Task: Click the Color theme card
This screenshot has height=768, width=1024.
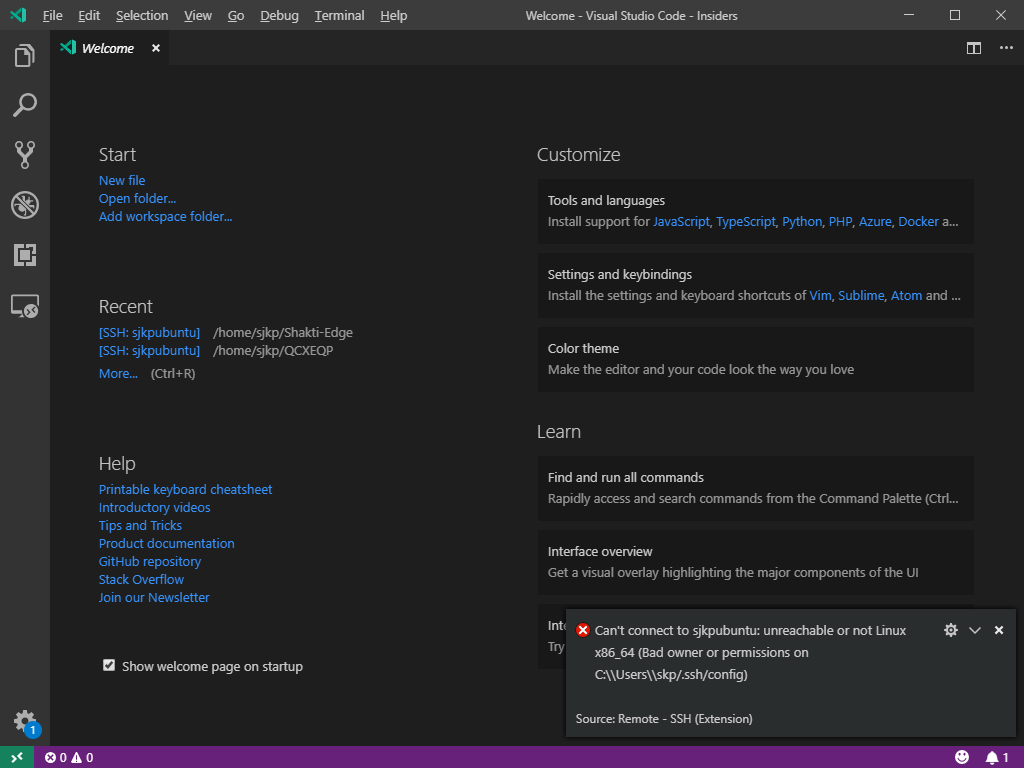Action: coord(755,359)
